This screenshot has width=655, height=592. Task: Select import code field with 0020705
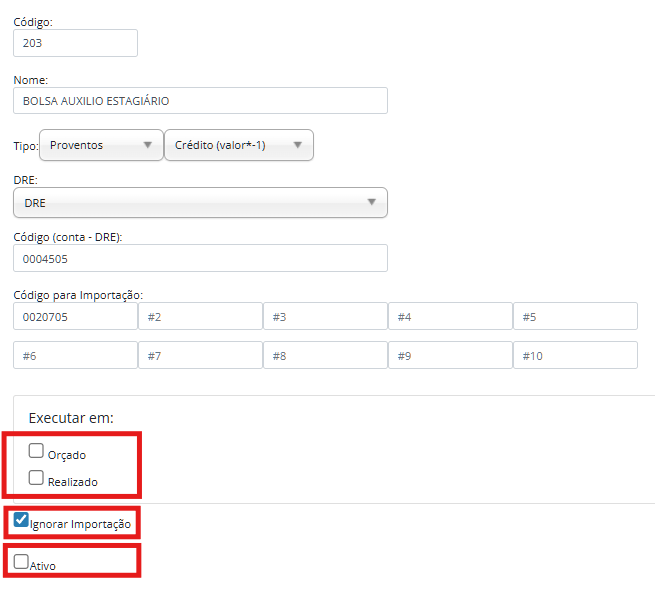[75, 316]
